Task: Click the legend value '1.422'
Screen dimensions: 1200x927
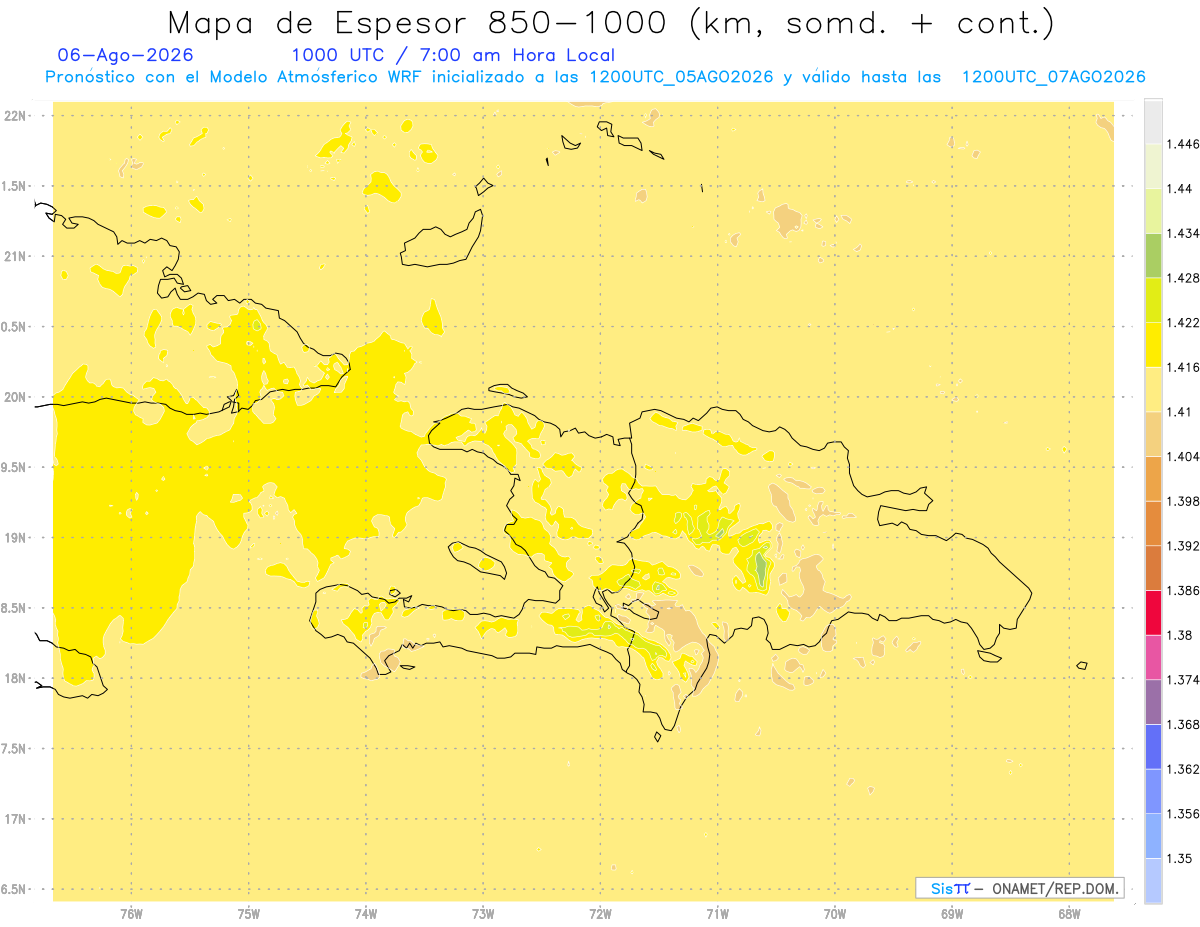Action: (x=1183, y=322)
